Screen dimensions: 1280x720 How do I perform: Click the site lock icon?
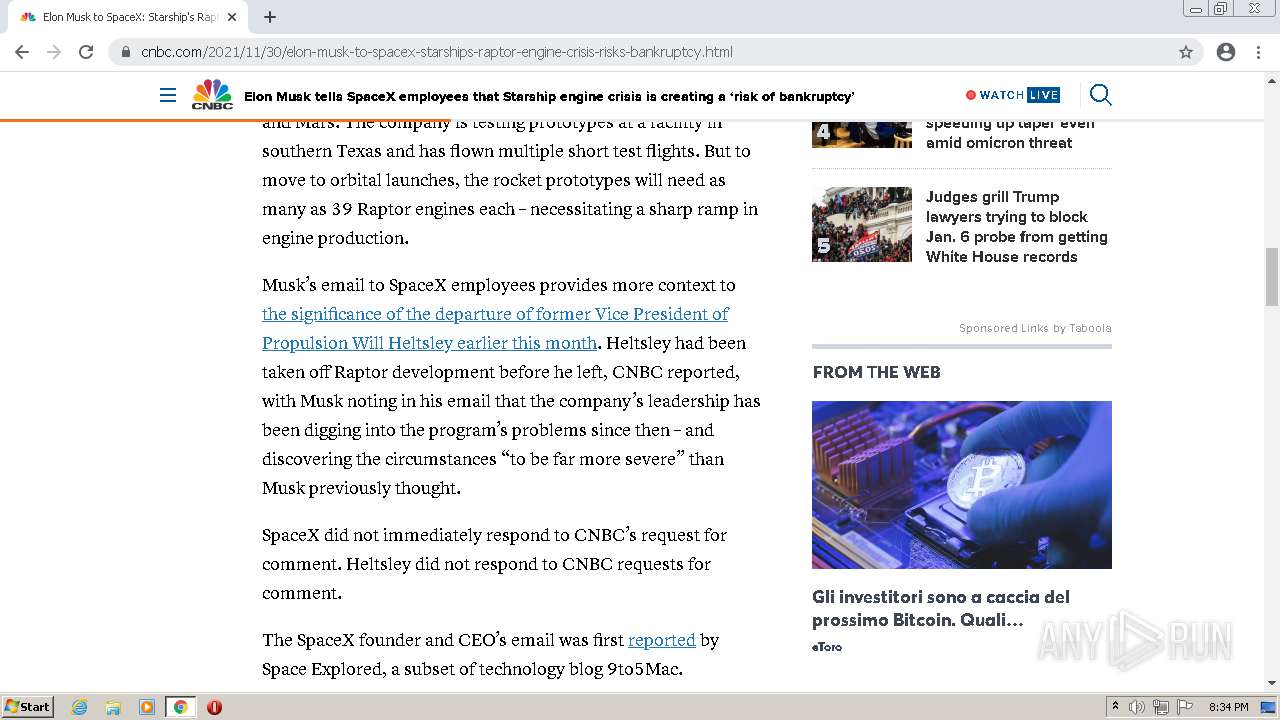(x=126, y=52)
